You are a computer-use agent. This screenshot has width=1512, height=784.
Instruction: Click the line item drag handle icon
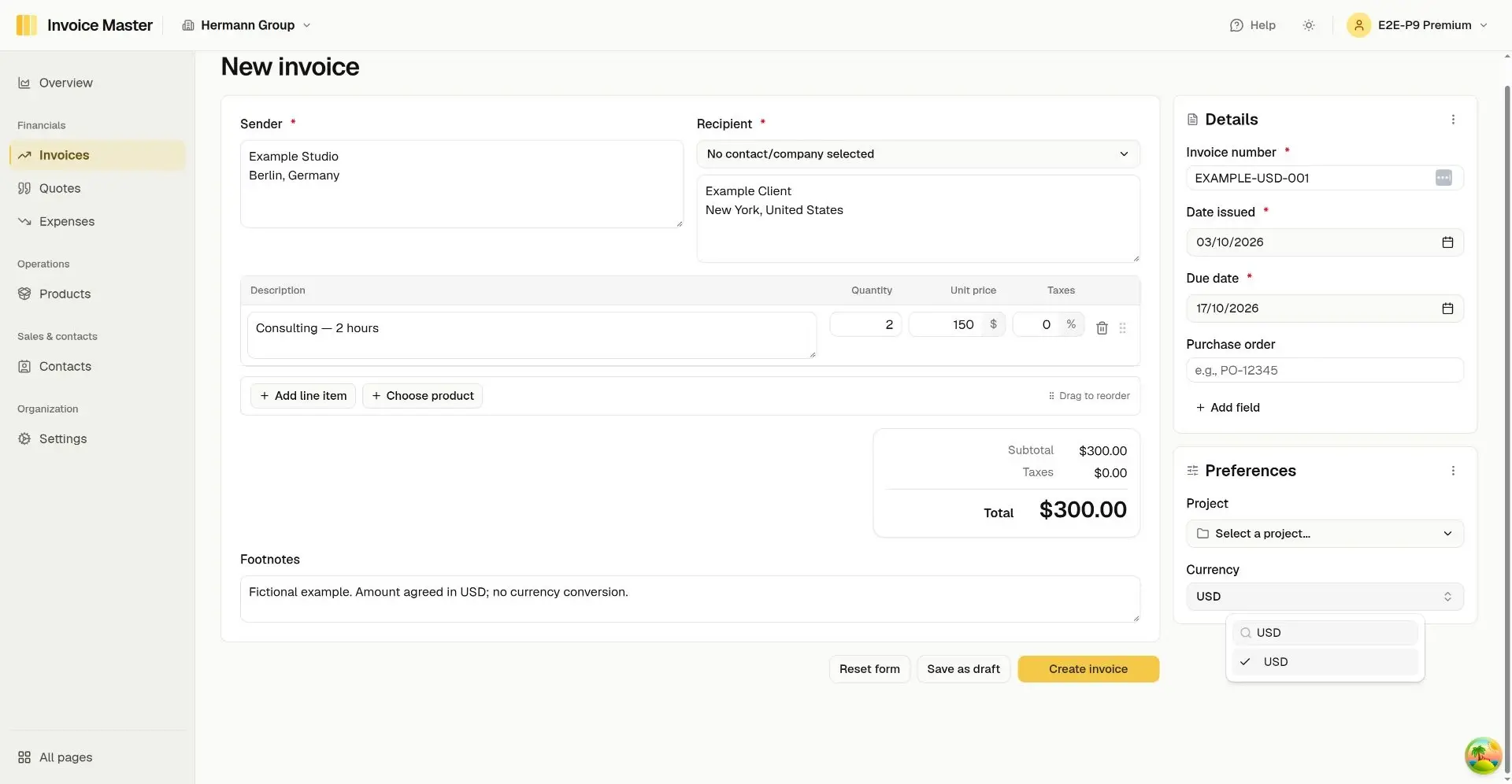coord(1123,328)
